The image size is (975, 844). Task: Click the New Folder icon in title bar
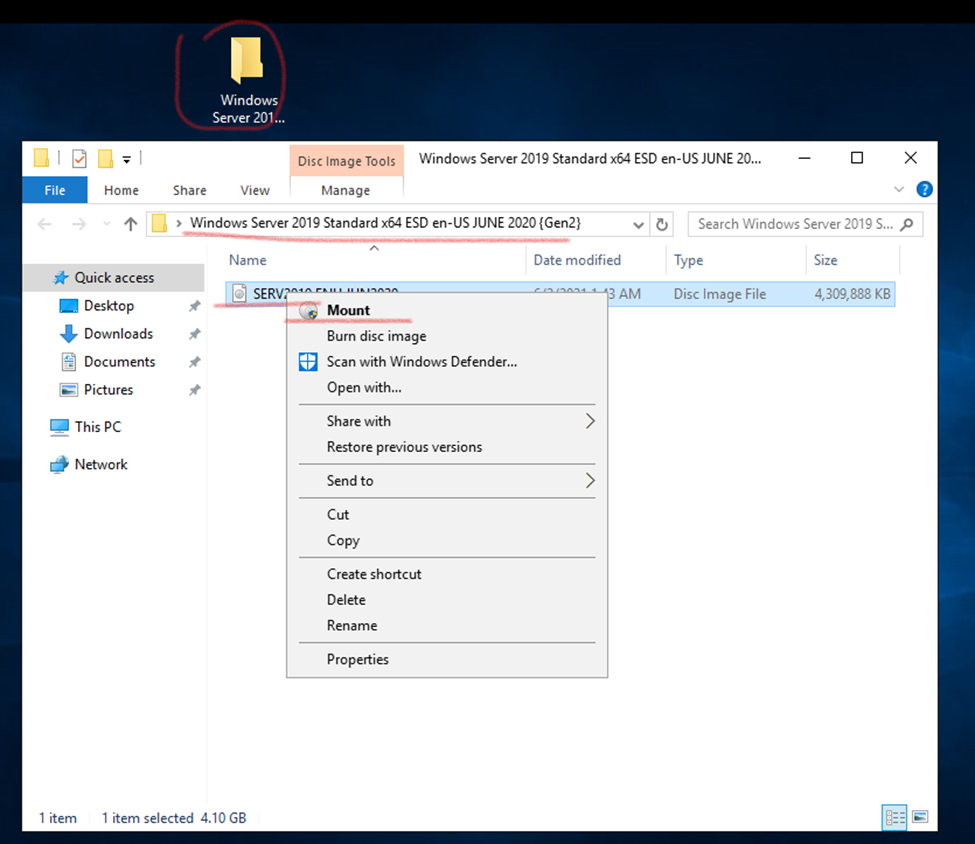click(x=105, y=158)
